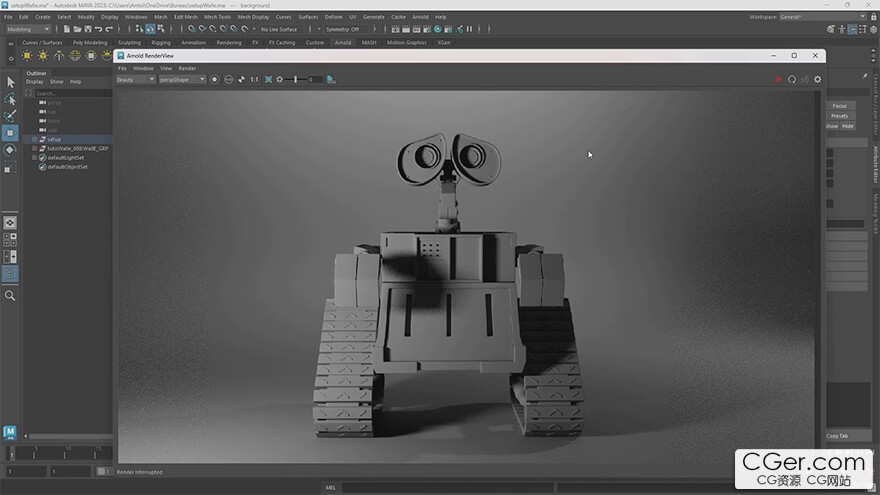Switch to the Rendering shelf tab
The image size is (880, 495).
[229, 43]
